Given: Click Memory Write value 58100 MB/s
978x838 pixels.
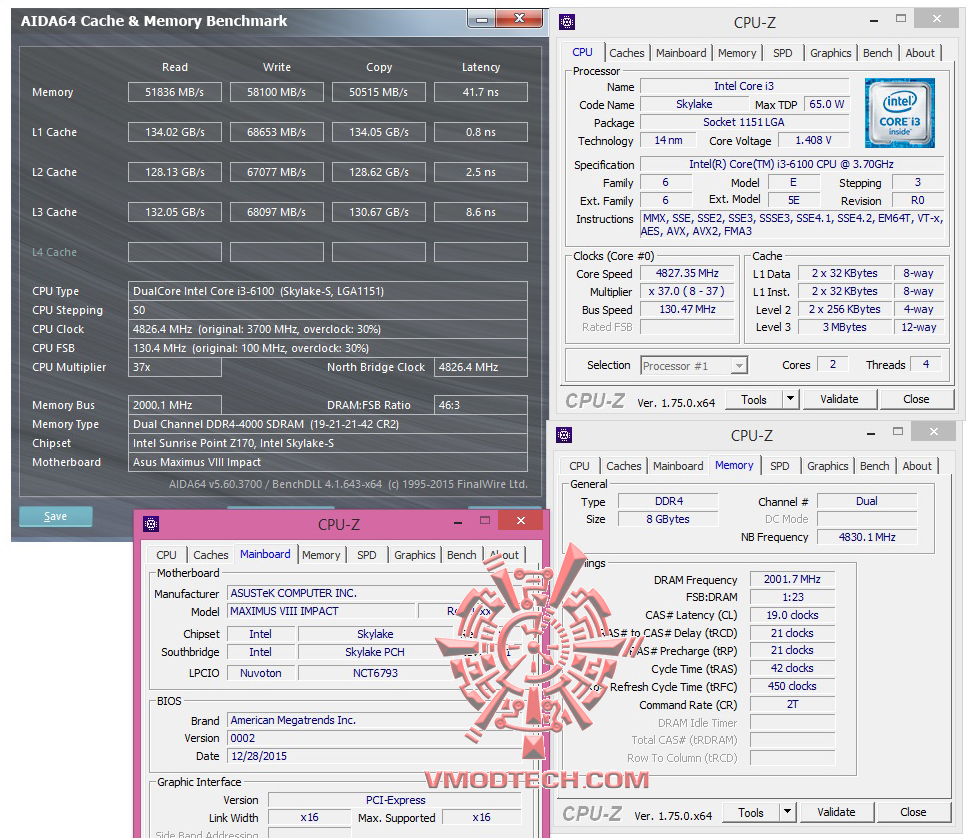Looking at the screenshot, I should [x=276, y=92].
